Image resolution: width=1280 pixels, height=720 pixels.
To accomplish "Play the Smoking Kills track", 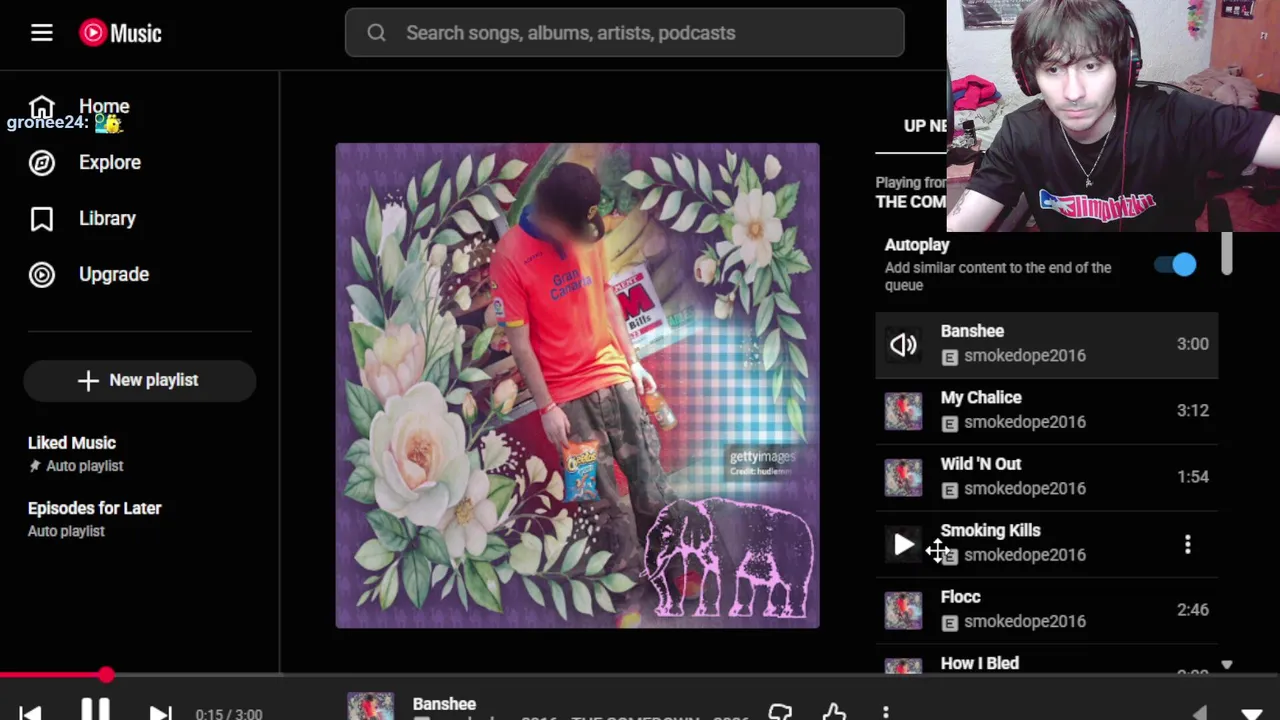I will click(903, 544).
